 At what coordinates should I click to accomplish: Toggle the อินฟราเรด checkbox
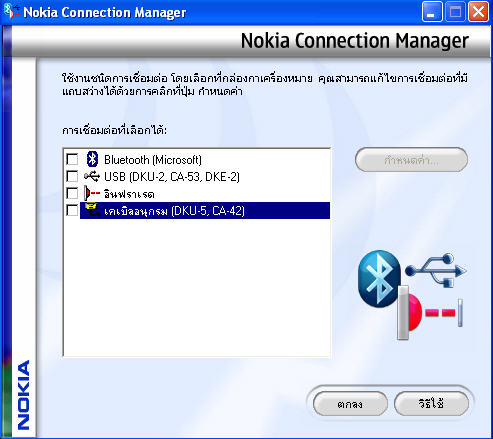pos(72,193)
